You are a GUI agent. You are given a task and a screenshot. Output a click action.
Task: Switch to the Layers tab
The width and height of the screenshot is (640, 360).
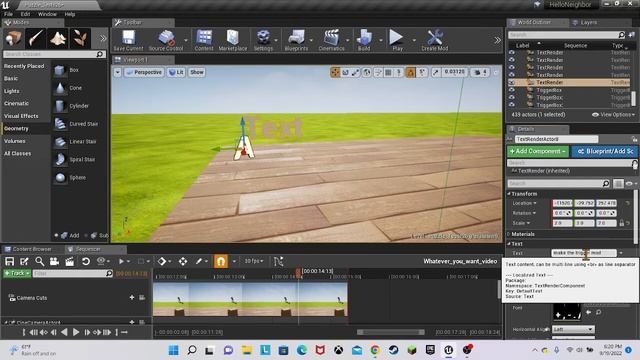[x=588, y=22]
